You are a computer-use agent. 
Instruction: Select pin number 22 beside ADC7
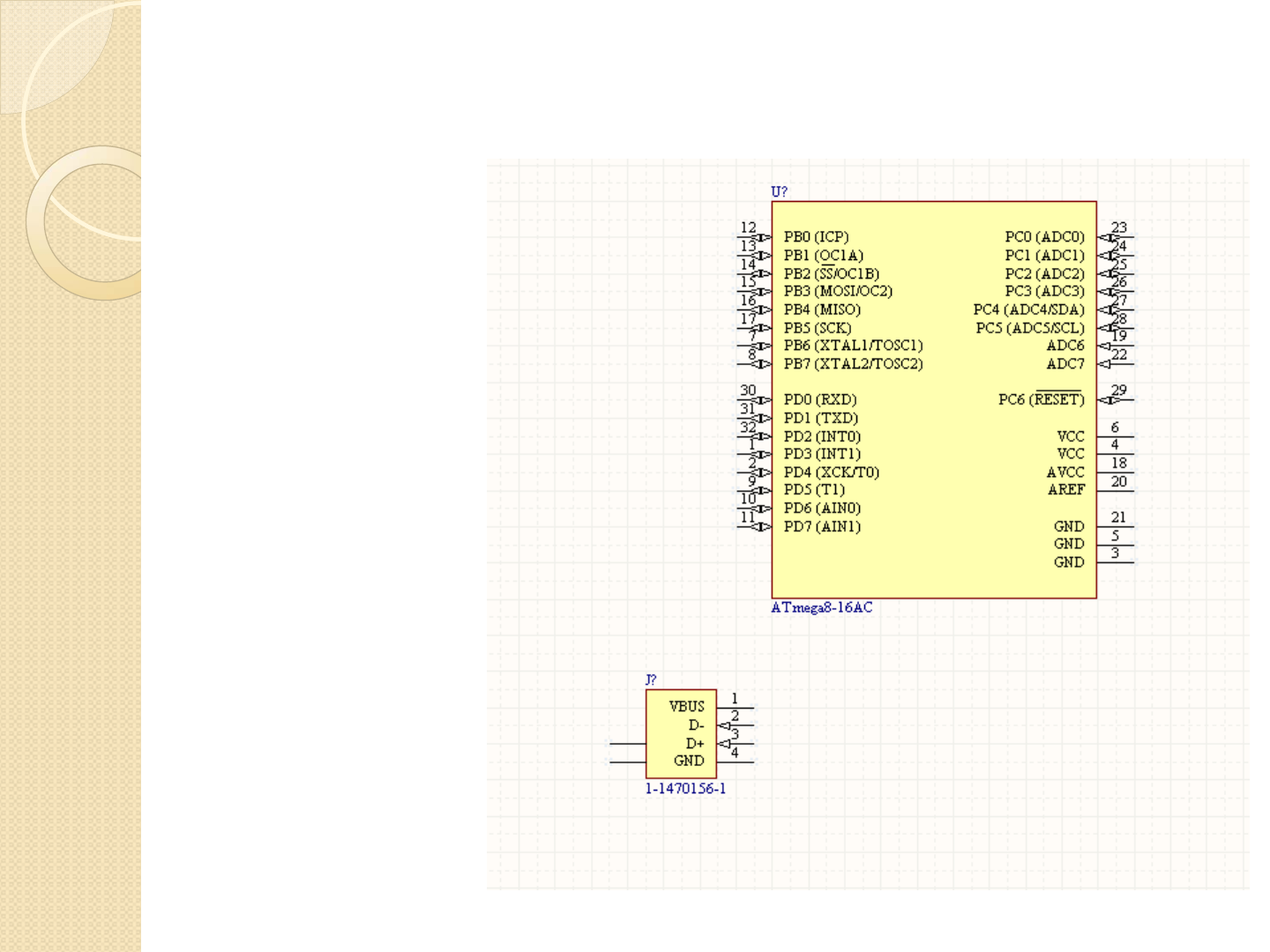[1119, 354]
